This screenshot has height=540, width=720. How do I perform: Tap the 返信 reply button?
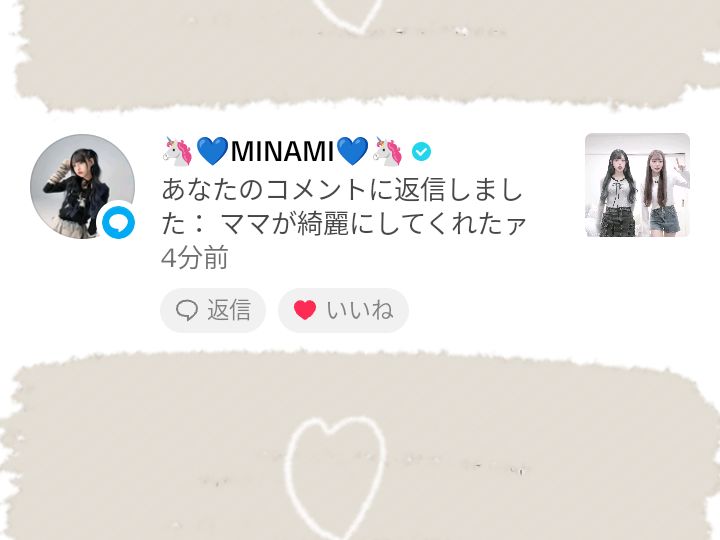[213, 310]
